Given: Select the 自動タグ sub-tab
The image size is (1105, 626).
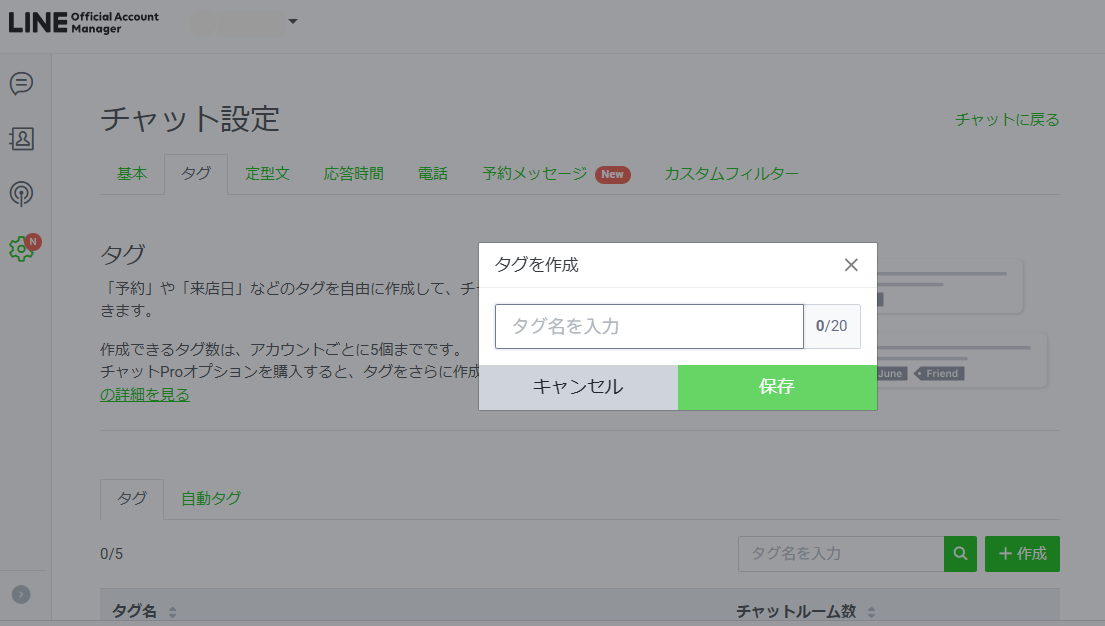Looking at the screenshot, I should point(210,498).
